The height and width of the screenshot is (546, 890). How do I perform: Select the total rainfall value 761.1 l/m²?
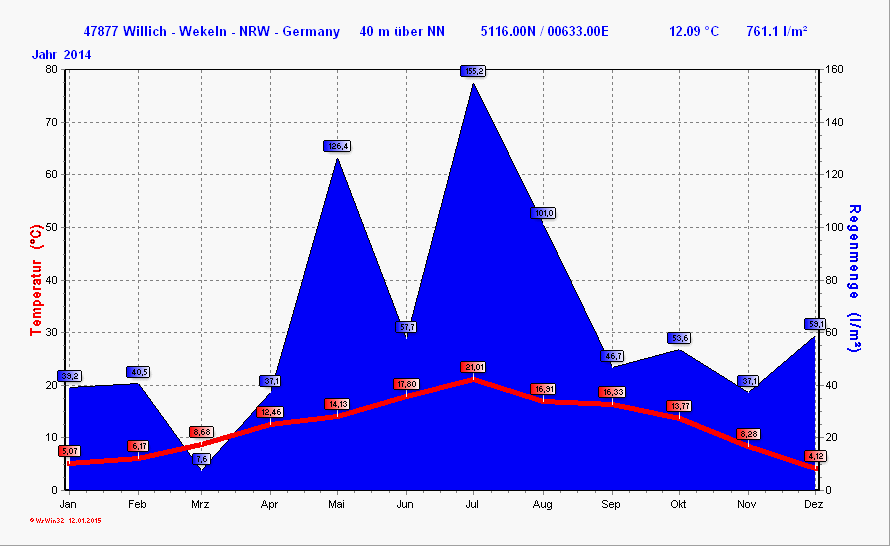point(777,31)
